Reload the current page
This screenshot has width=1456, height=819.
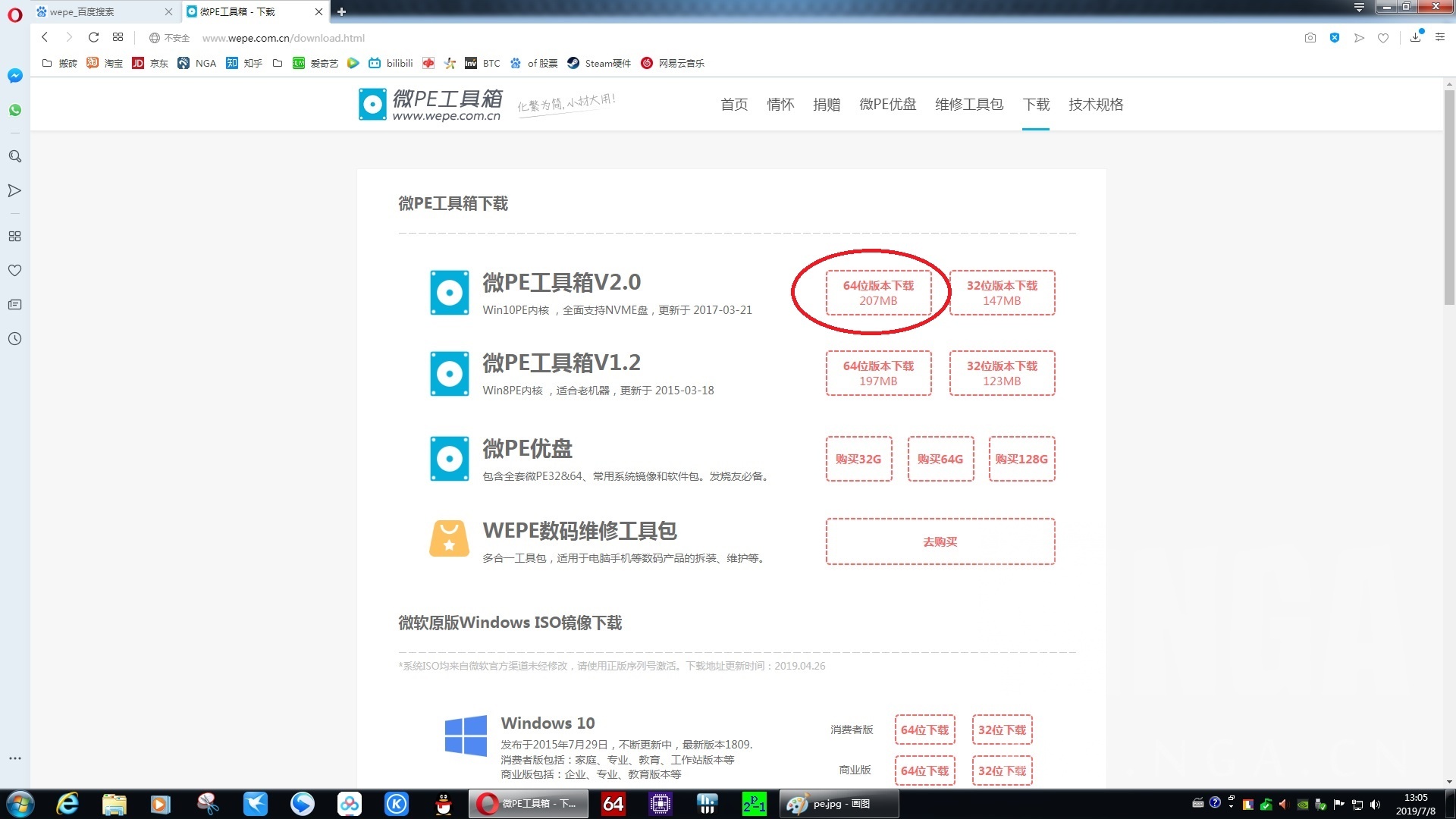[x=93, y=37]
